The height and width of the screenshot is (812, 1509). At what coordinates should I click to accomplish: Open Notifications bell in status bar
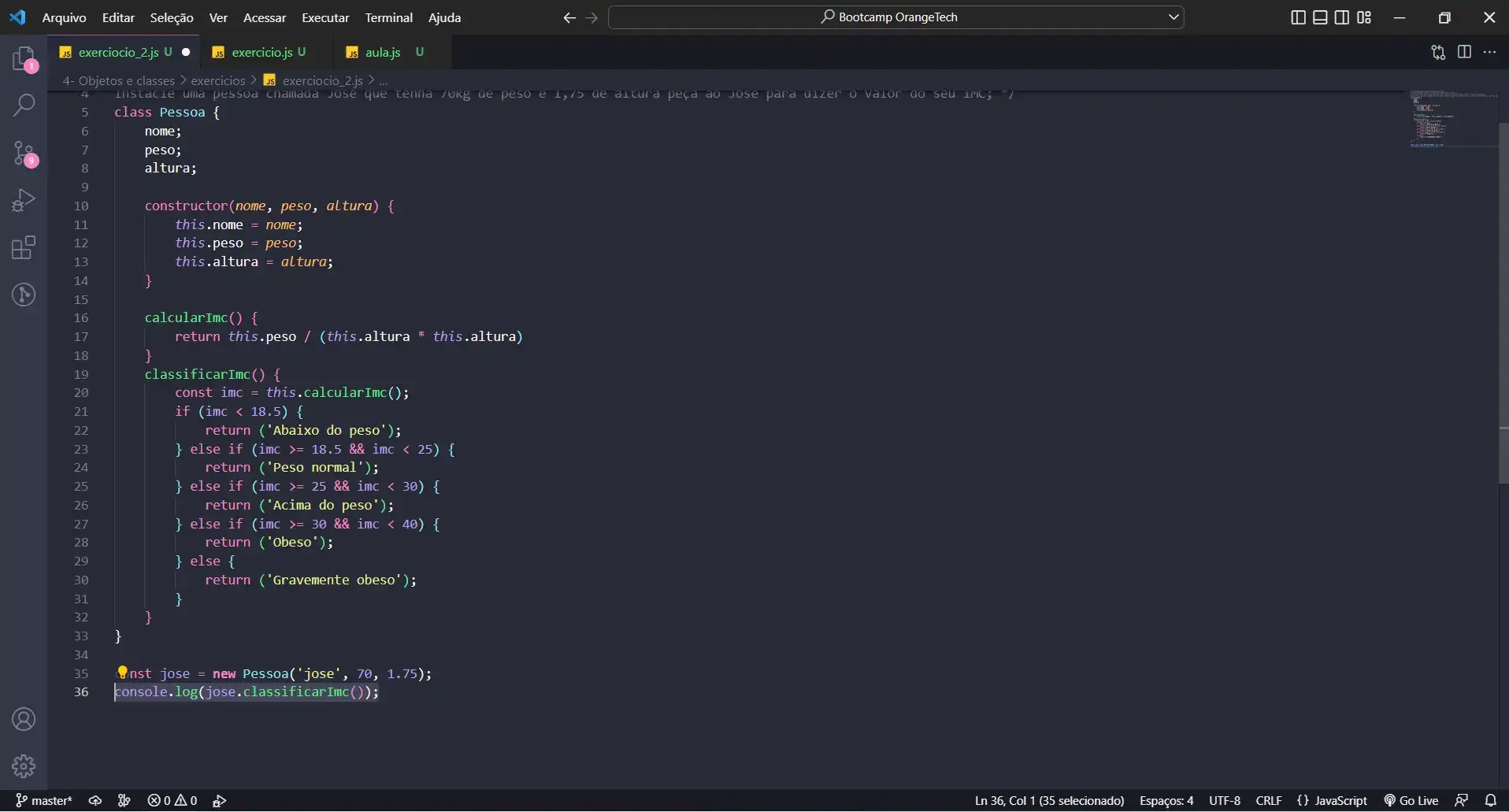pyautogui.click(x=1490, y=800)
